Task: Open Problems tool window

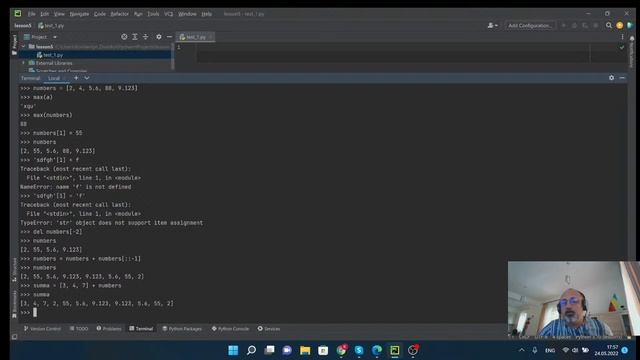Action: [109, 329]
